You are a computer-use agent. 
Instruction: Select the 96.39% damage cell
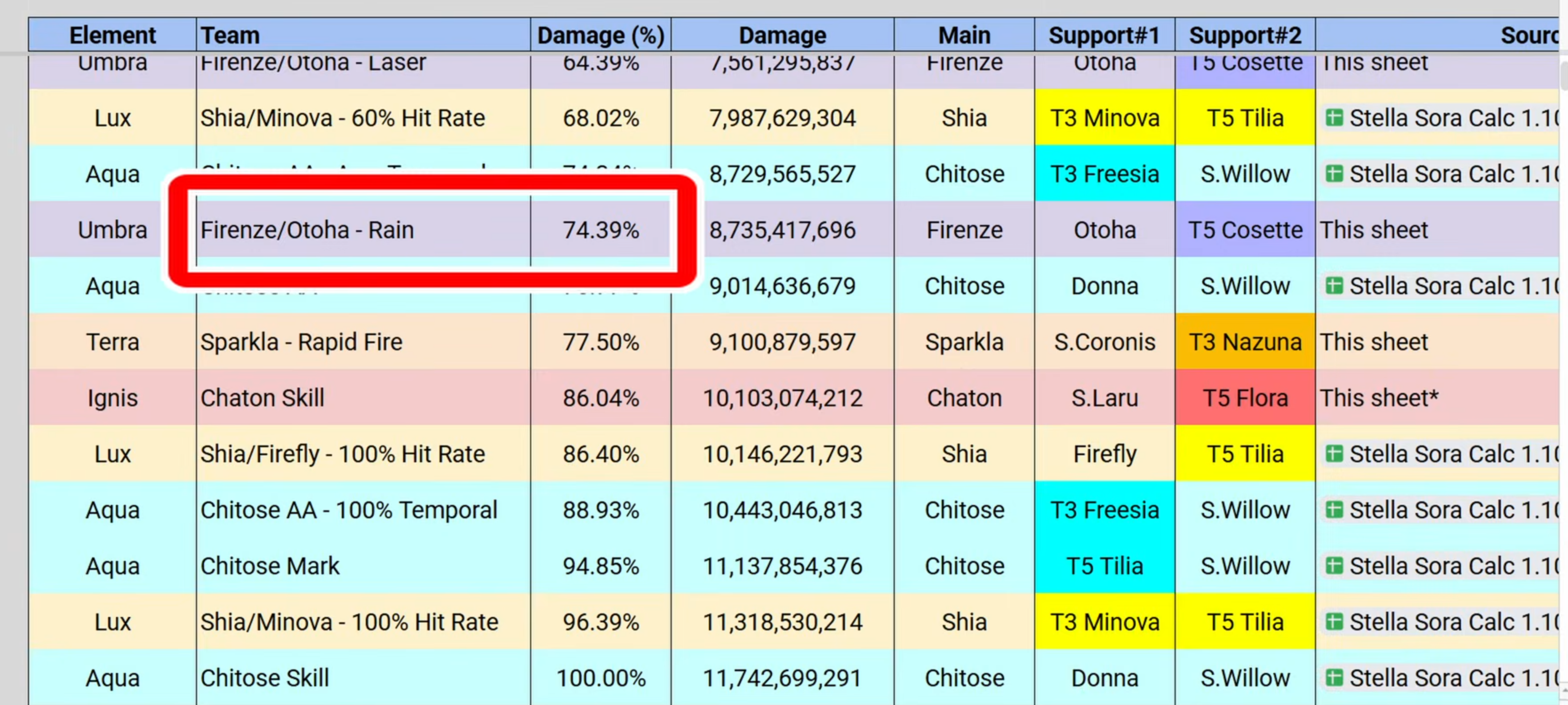pos(601,622)
